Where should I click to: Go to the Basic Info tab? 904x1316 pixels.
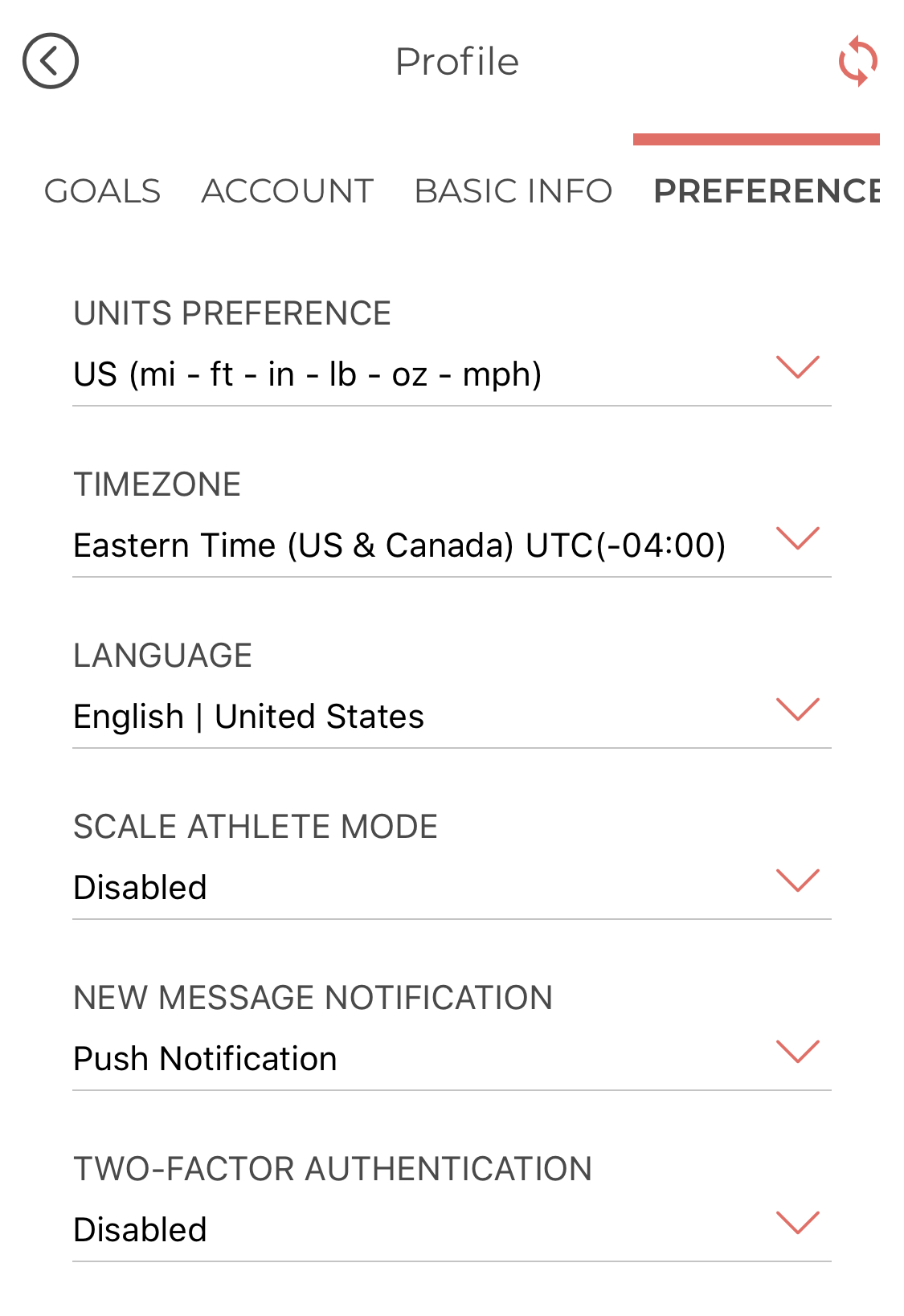click(513, 191)
